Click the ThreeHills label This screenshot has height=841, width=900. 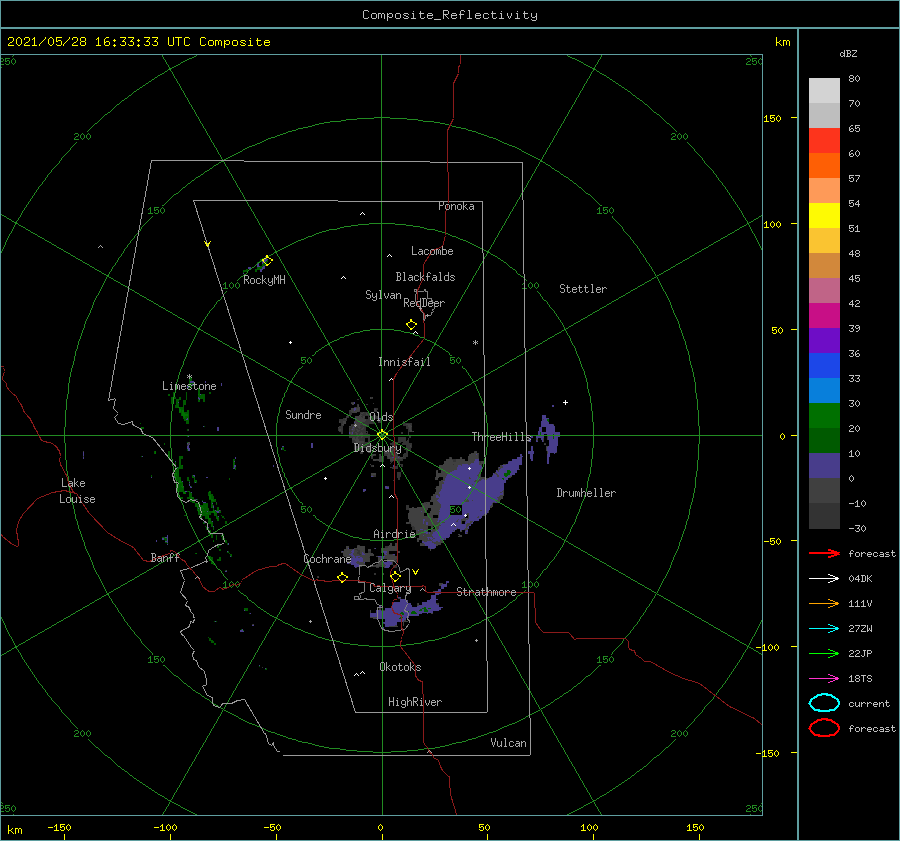click(x=502, y=437)
